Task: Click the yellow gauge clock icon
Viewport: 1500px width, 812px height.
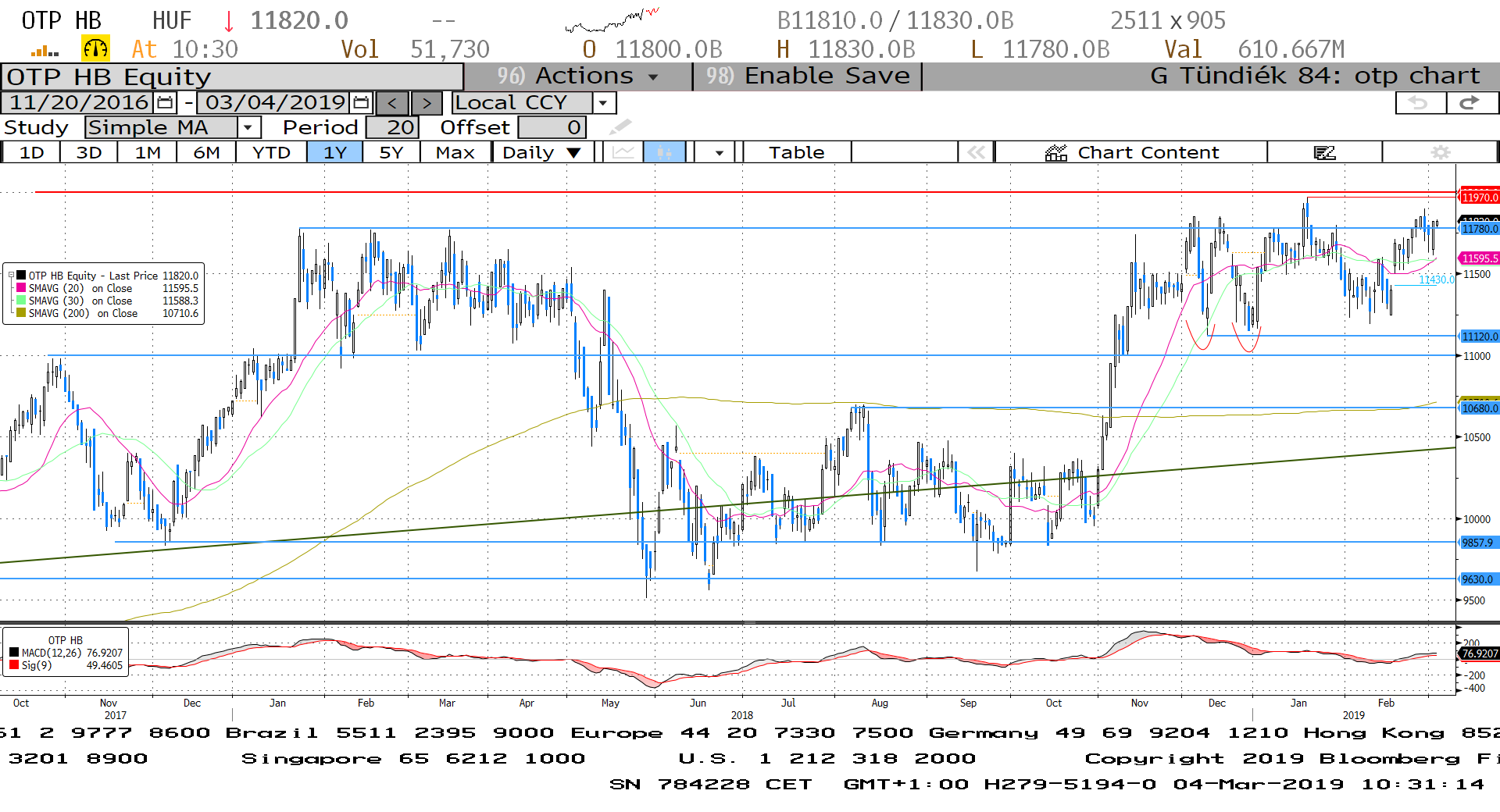Action: [x=95, y=49]
